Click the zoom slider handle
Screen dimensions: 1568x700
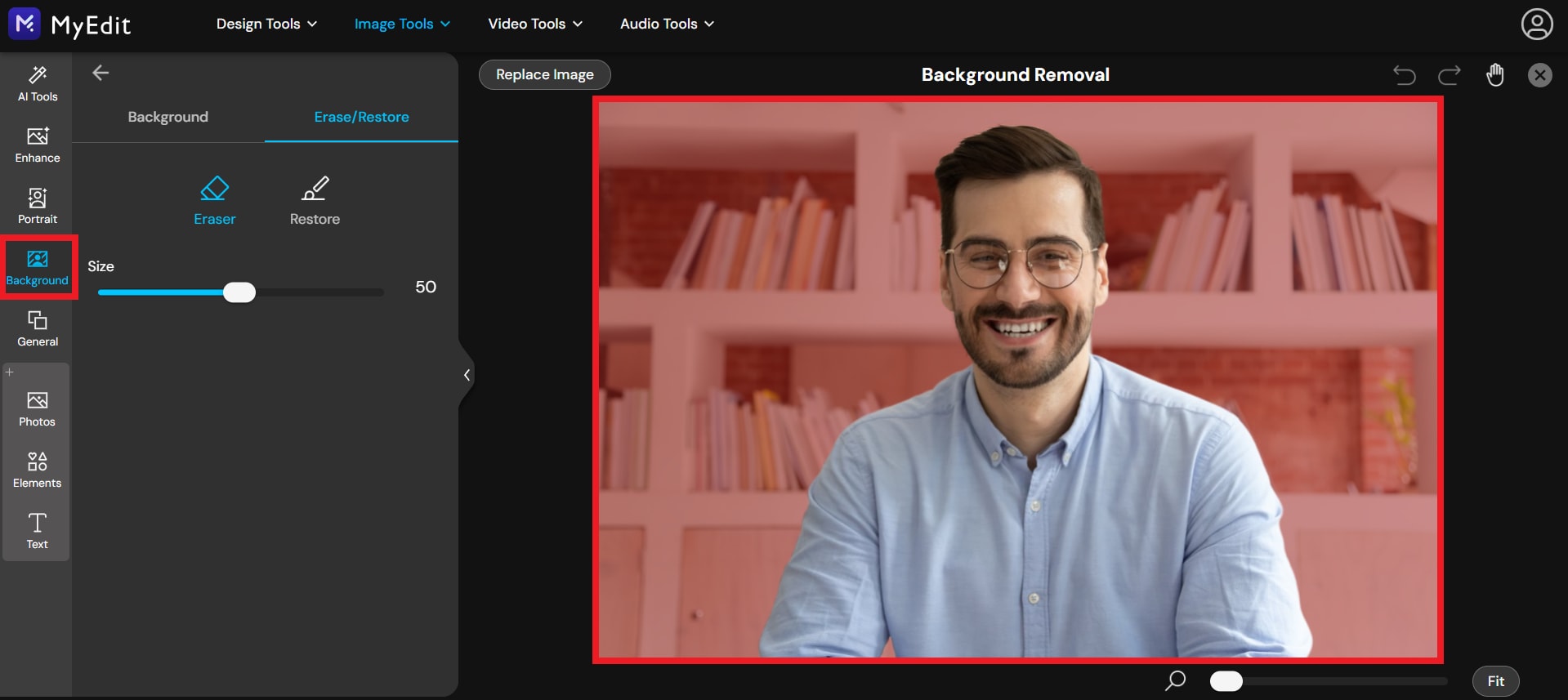click(x=1226, y=681)
